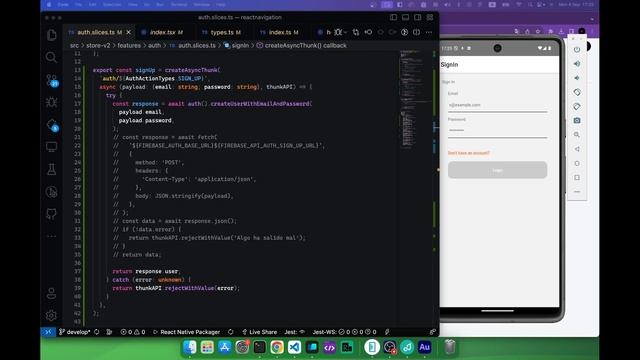Toggle Primary Side Bar layout icon

click(x=393, y=17)
